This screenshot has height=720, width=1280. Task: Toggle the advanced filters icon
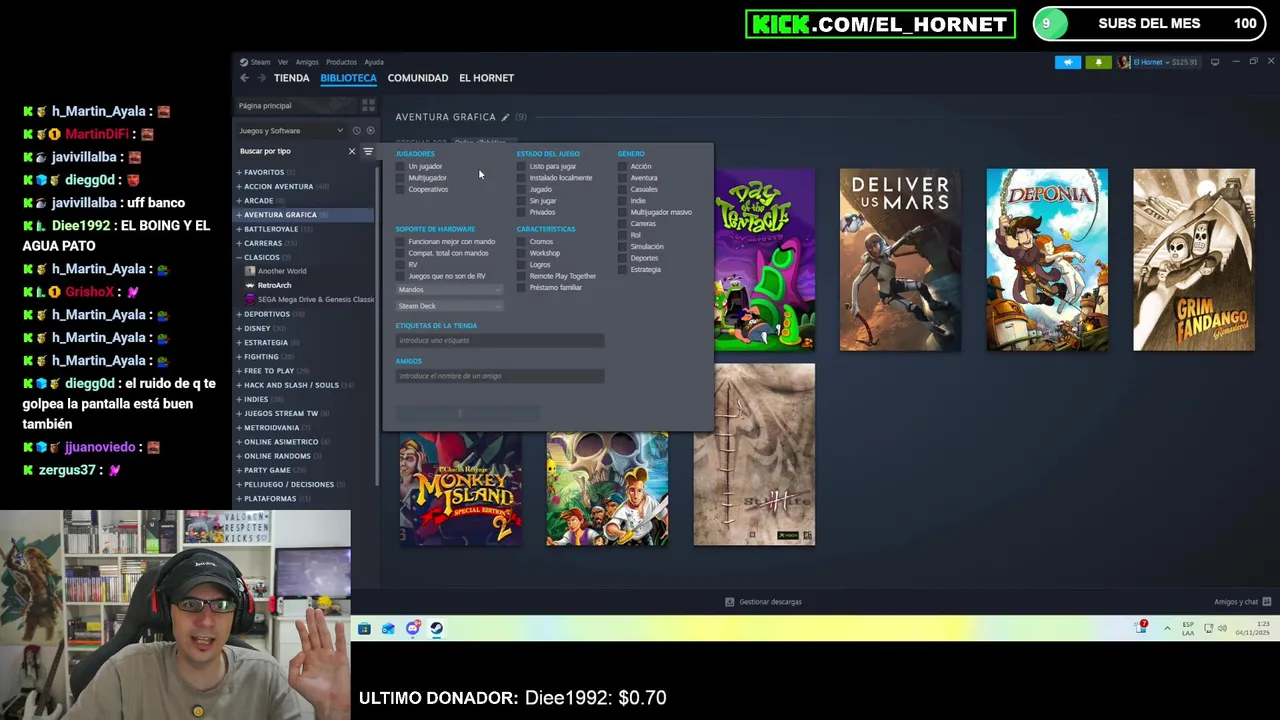(368, 151)
